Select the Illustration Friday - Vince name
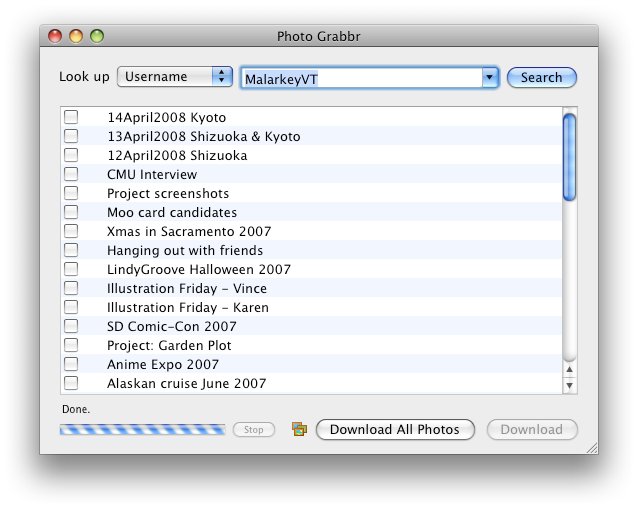638x509 pixels. [x=187, y=288]
